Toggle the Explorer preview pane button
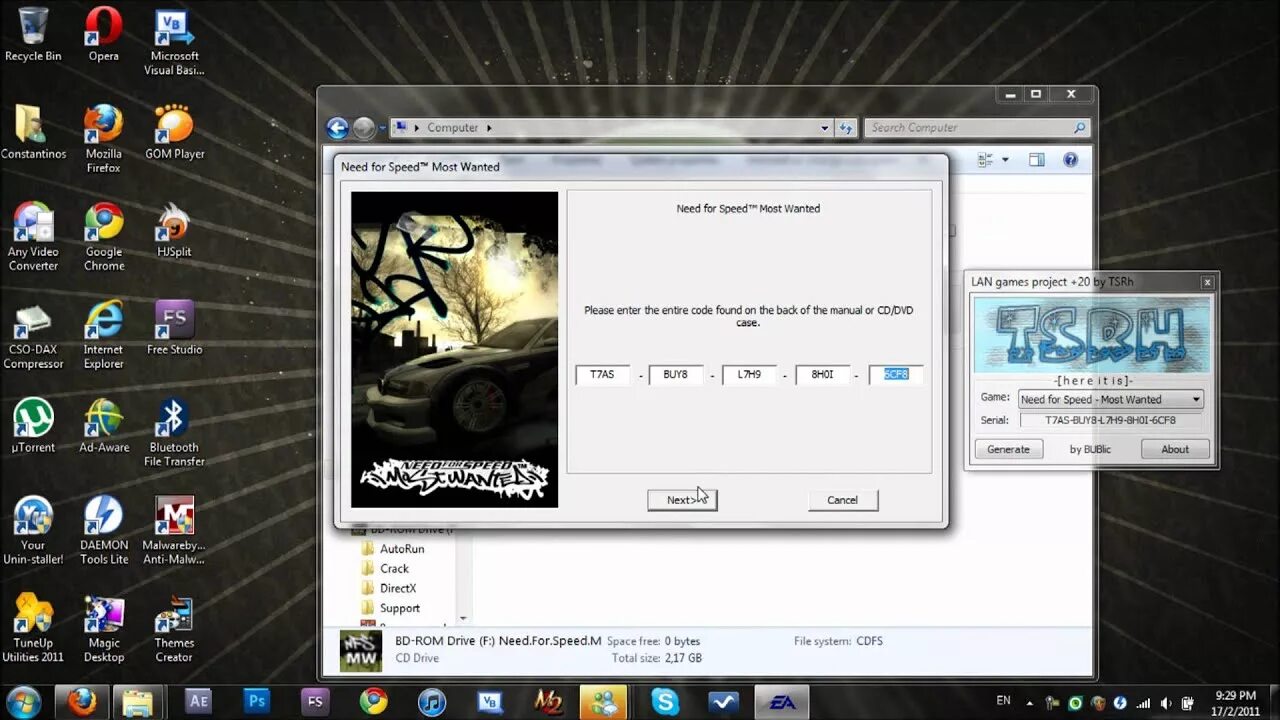This screenshot has height=720, width=1280. [1037, 160]
